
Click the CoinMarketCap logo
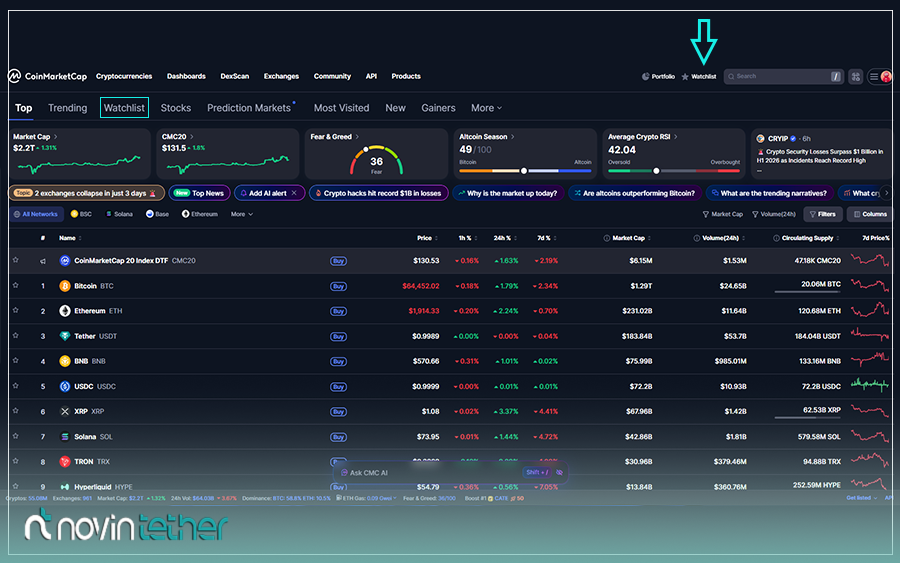tap(47, 76)
